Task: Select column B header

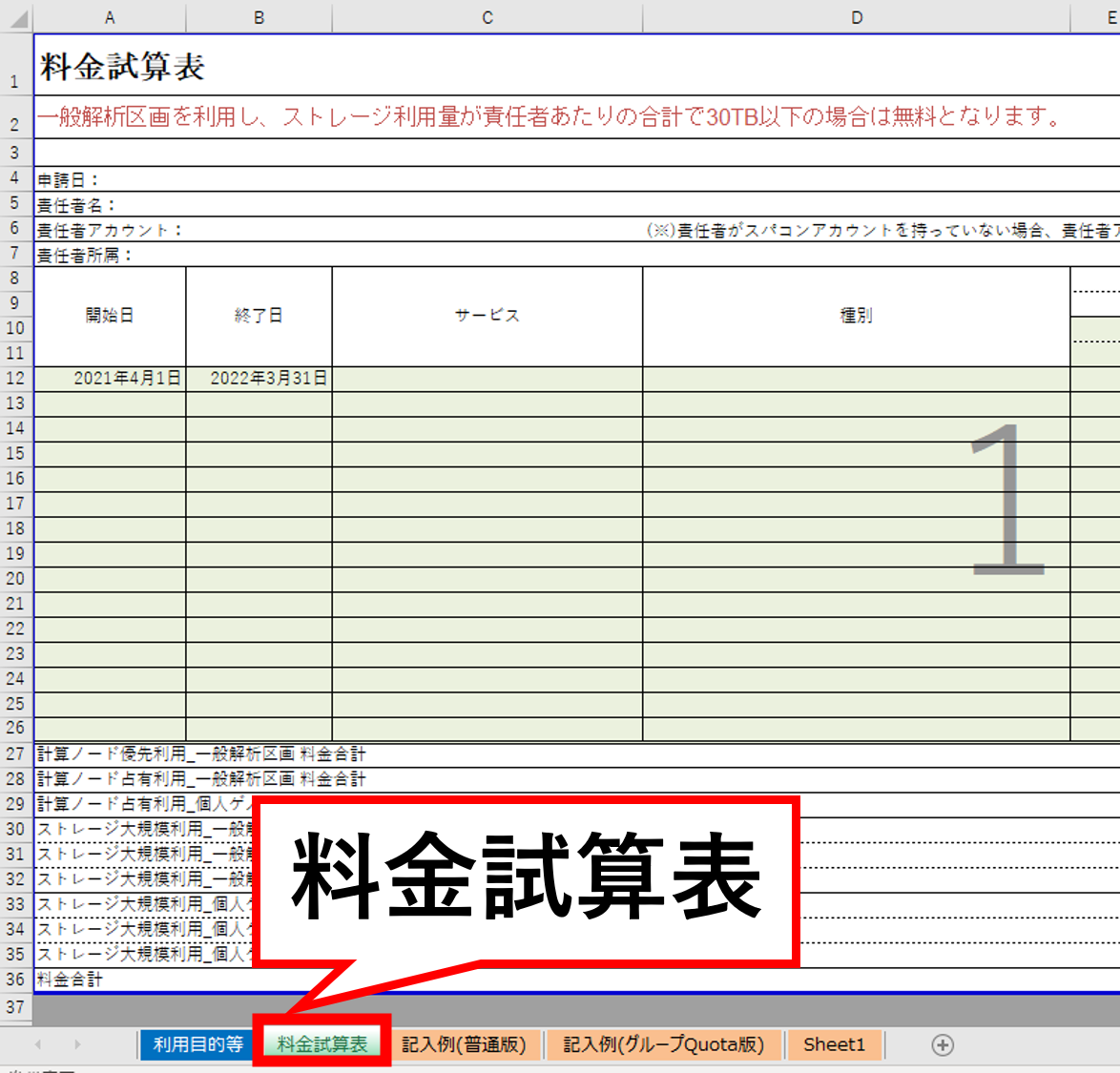Action: point(259,17)
